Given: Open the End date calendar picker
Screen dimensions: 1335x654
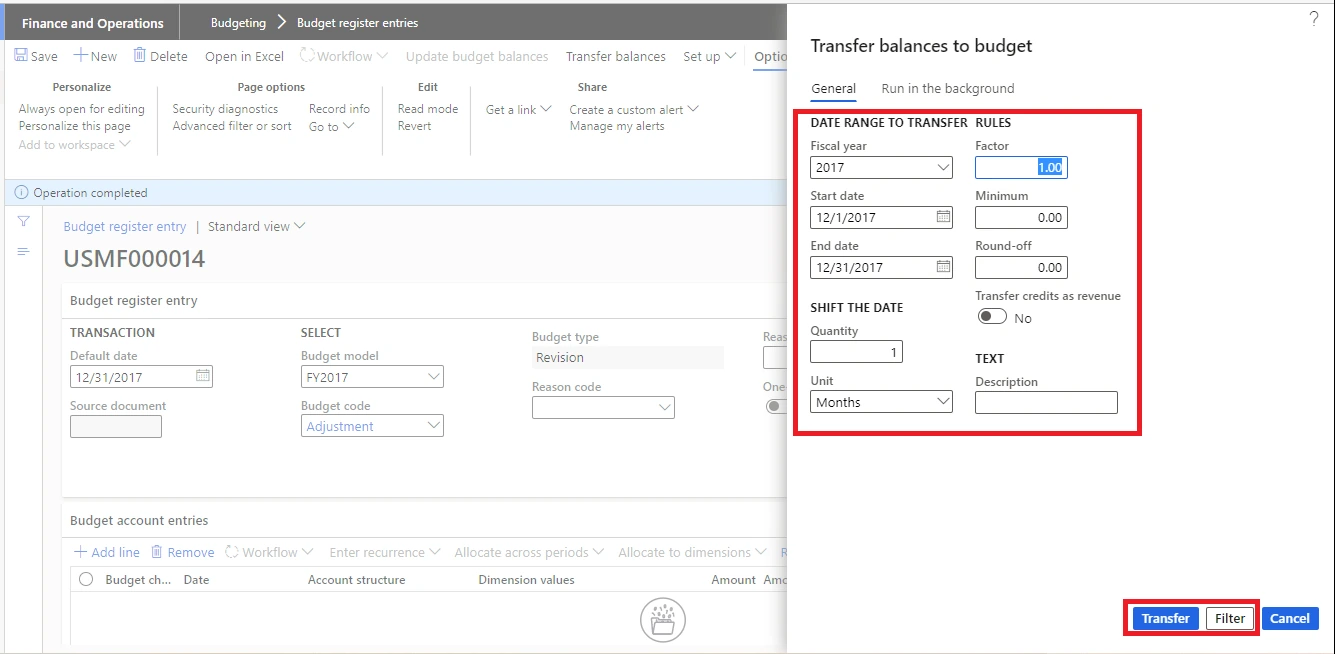Looking at the screenshot, I should (943, 266).
